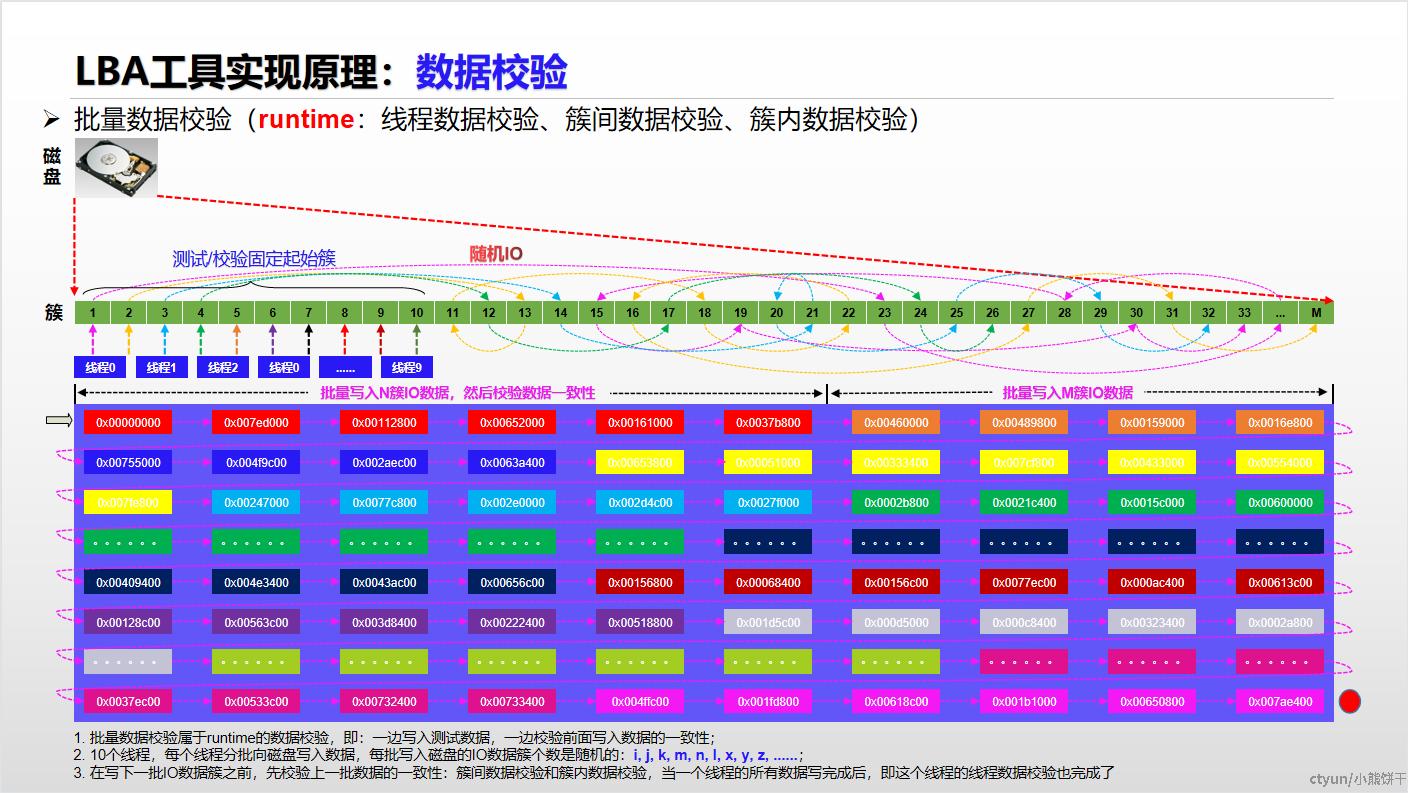Click the dark red block 0x00156800

click(640, 582)
